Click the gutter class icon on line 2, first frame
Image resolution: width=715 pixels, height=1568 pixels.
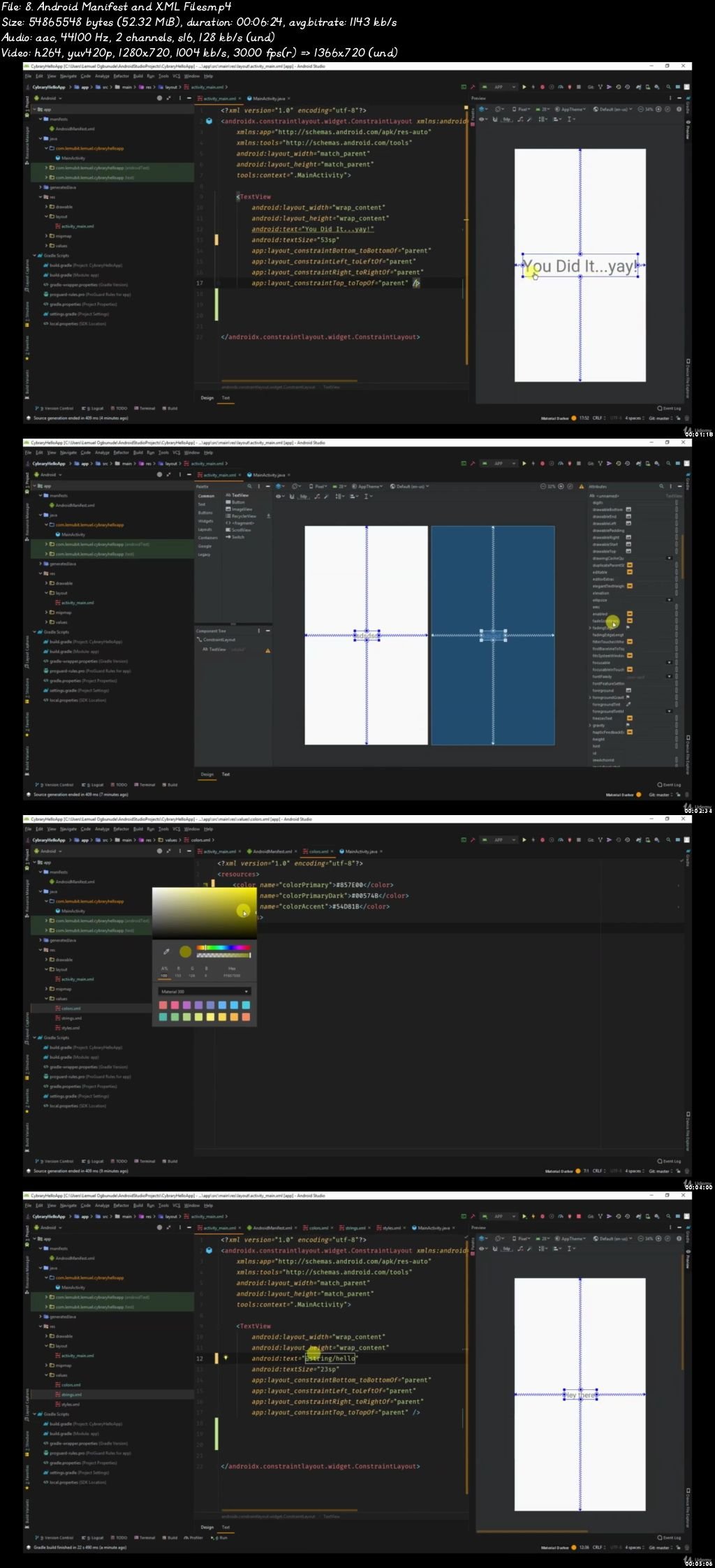pos(209,121)
